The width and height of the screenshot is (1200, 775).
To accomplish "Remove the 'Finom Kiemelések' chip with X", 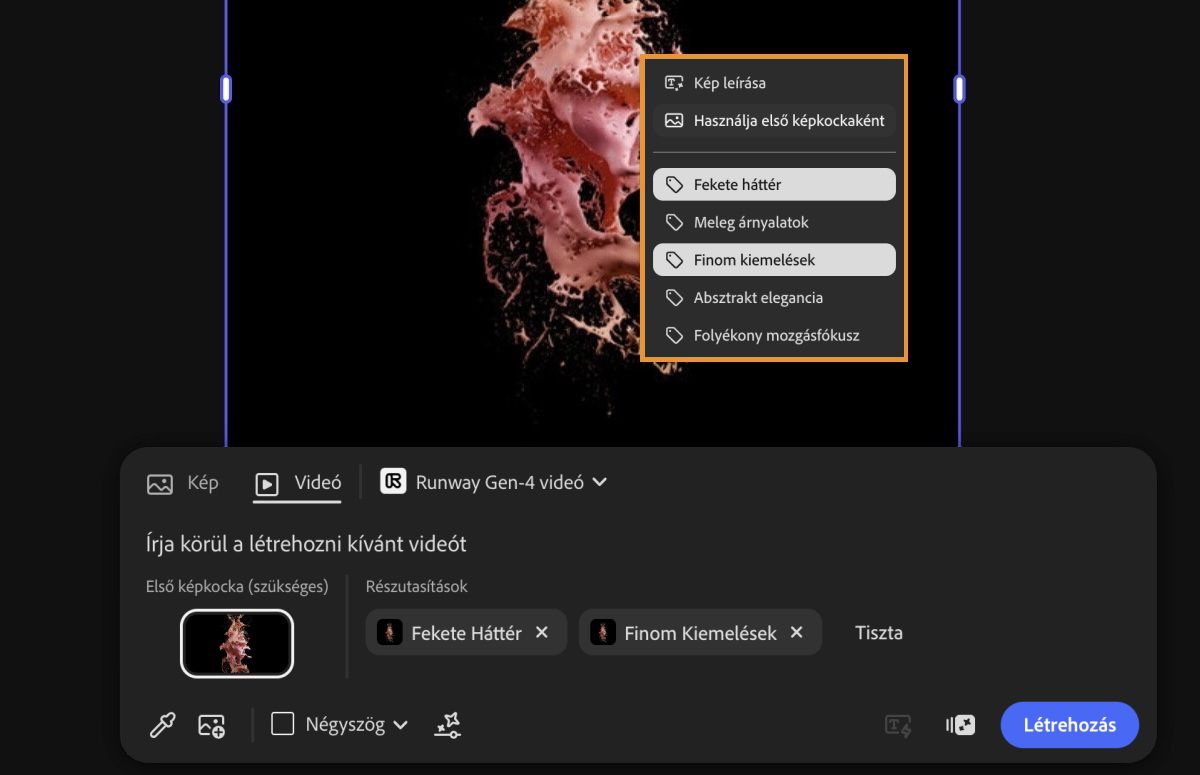I will click(x=797, y=632).
